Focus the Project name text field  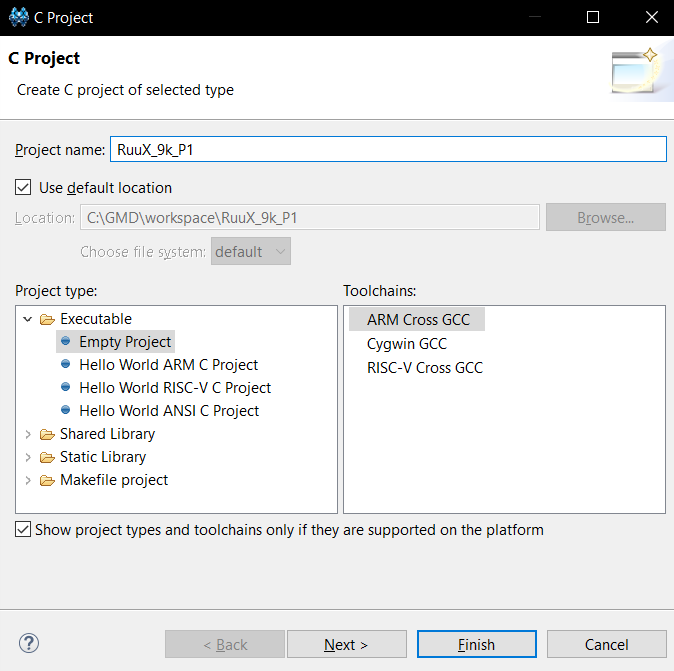point(389,149)
